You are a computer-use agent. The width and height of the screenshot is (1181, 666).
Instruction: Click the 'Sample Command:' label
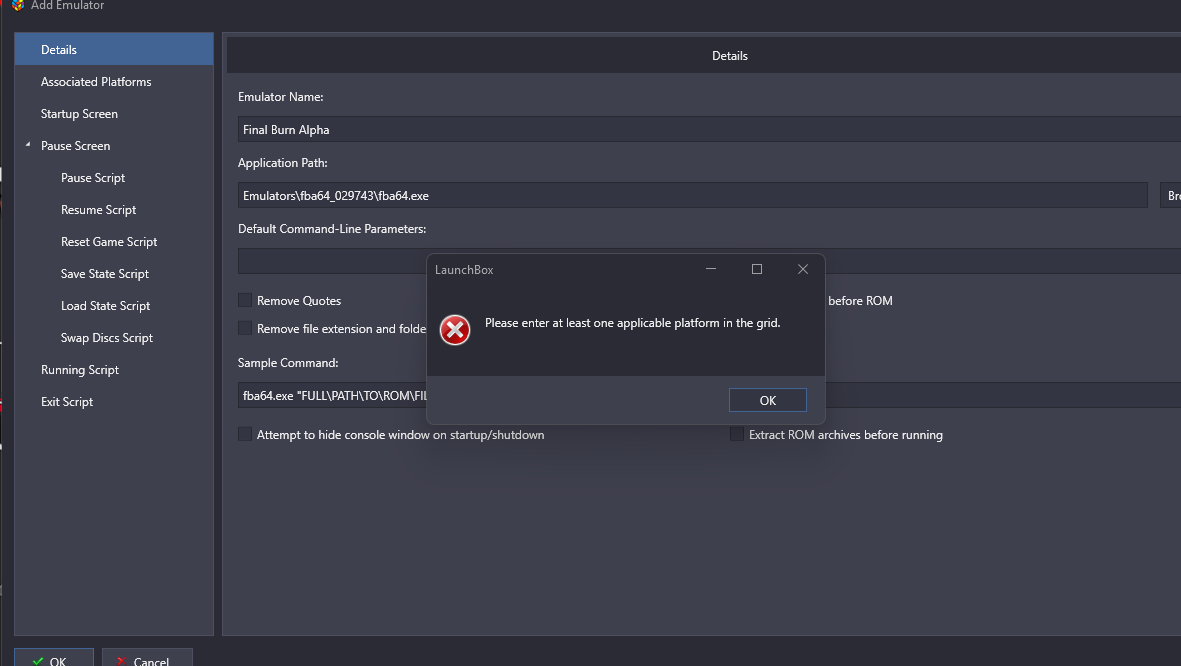click(x=288, y=363)
